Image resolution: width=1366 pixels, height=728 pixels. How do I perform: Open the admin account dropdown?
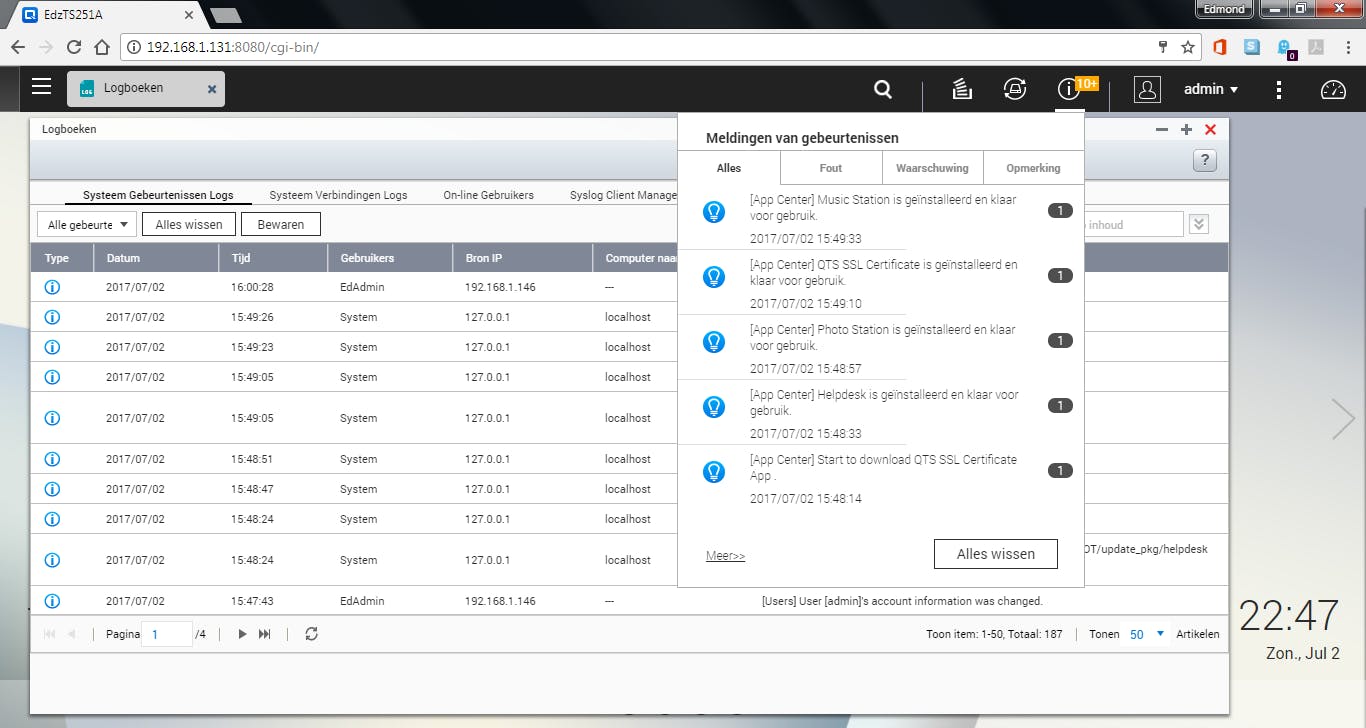(x=1211, y=89)
